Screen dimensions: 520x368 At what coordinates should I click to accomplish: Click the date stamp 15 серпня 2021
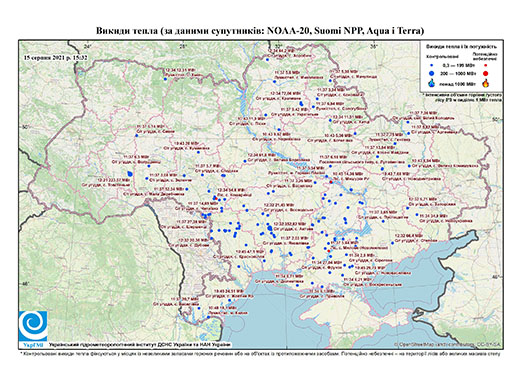55,57
